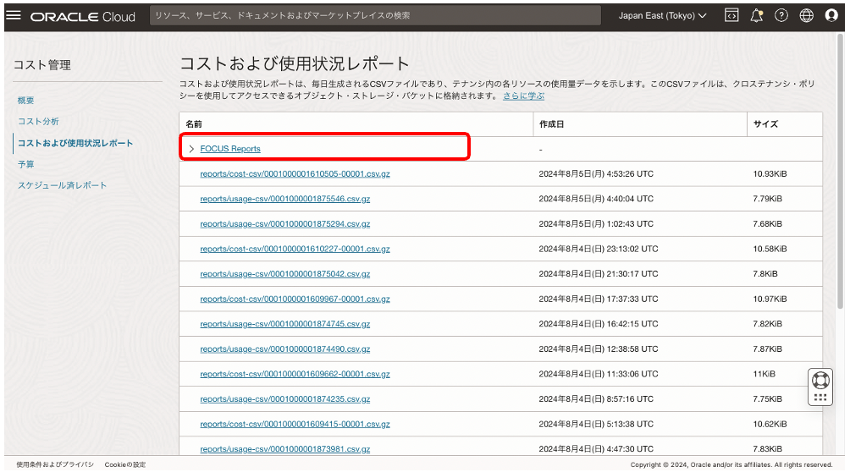This screenshot has height=472, width=850.
Task: Click the page vertical scrollbar
Action: [x=840, y=173]
